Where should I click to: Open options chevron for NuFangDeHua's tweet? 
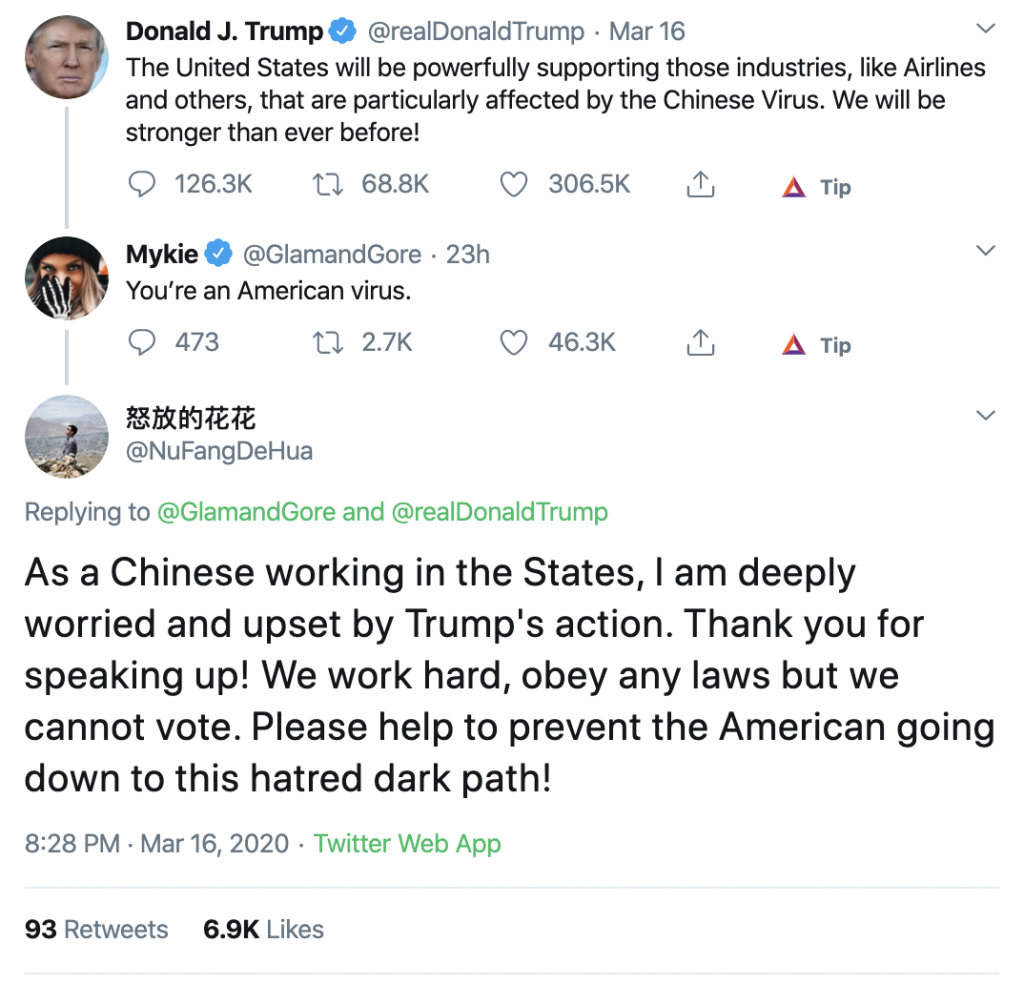(x=986, y=415)
